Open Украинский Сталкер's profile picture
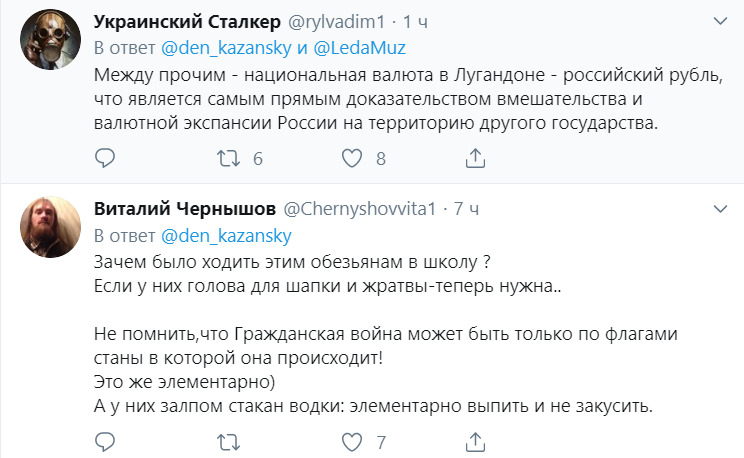Viewport: 744px width, 458px height. tap(47, 43)
